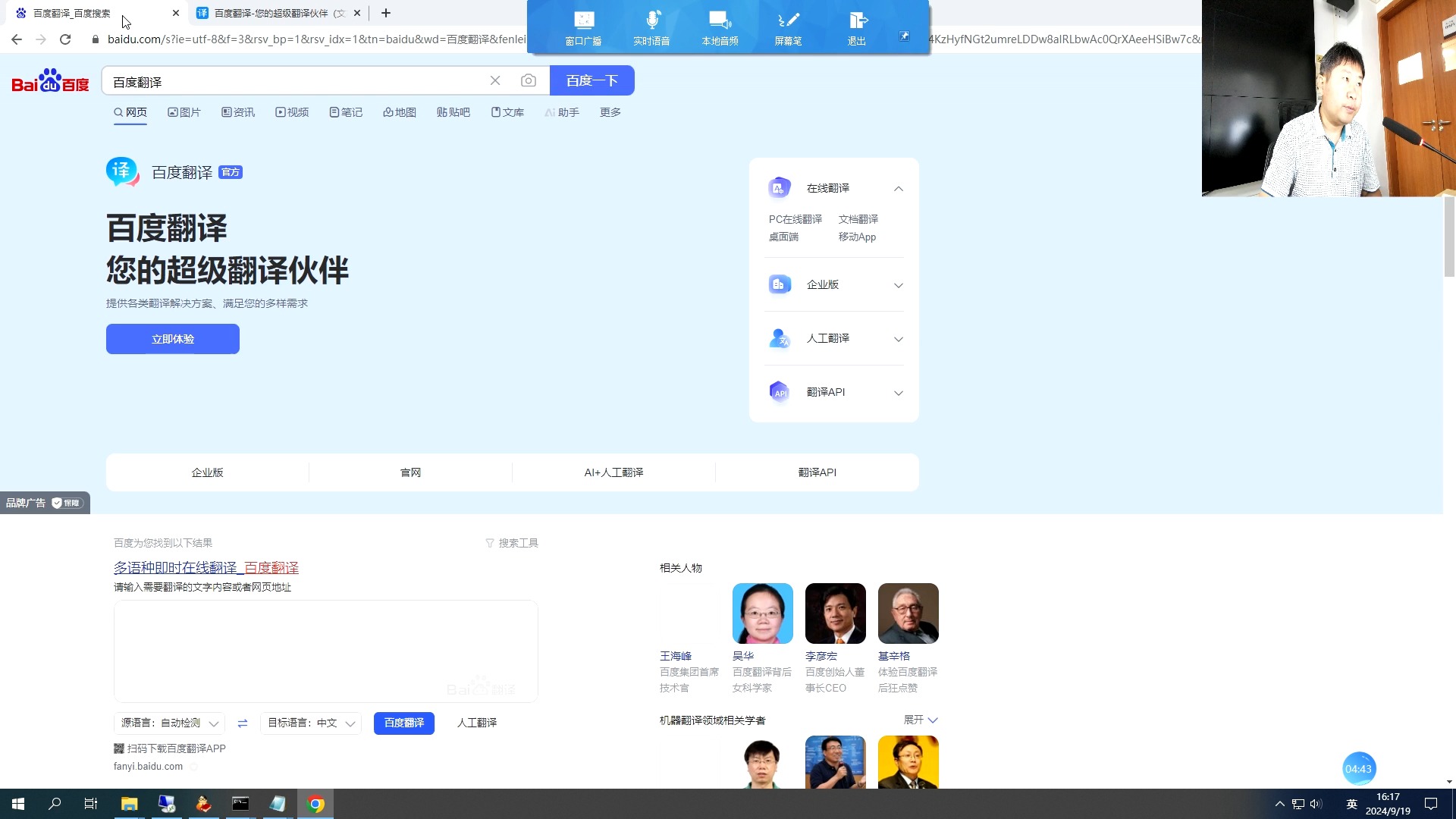1456x819 pixels.
Task: Close the 百度翻译_百度搜索 tab
Action: coord(176,13)
